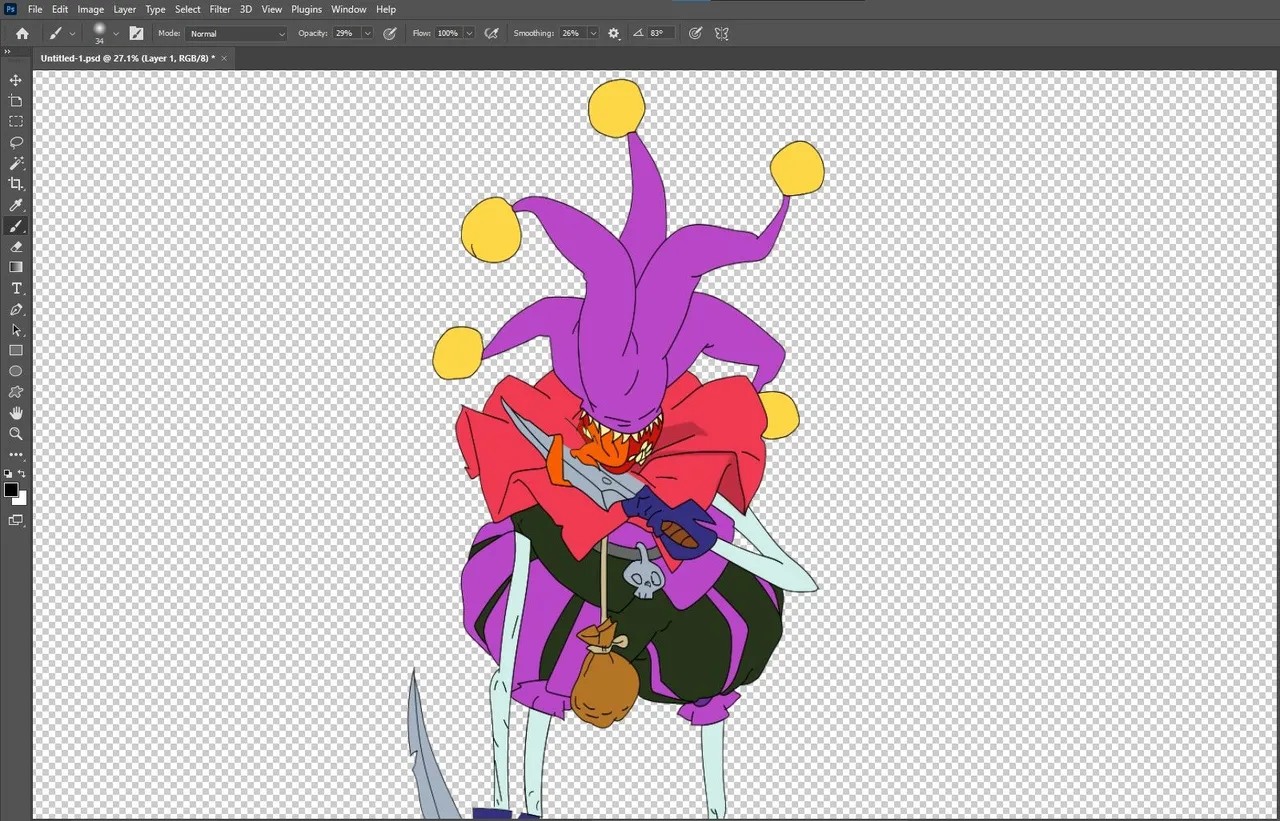Enable airbrush-style build-up
1280x821 pixels.
(x=491, y=33)
